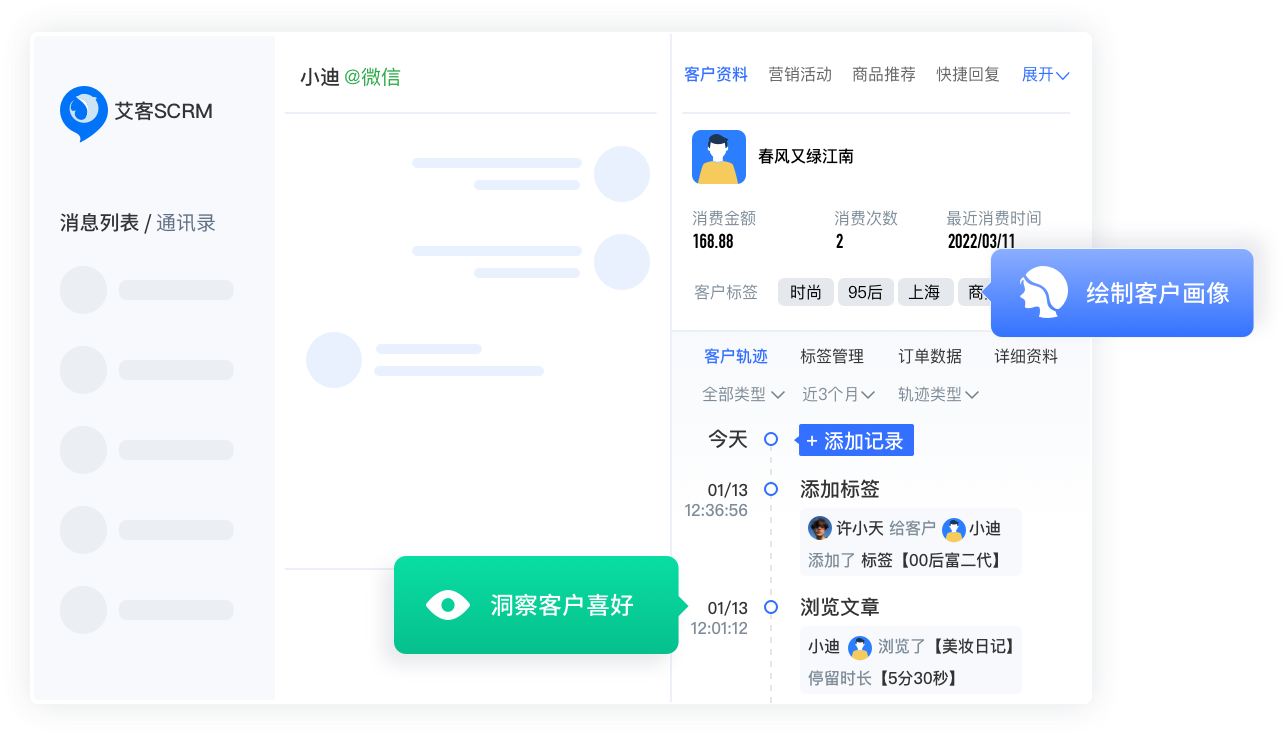This screenshot has width=1286, height=736.
Task: Click the eye icon on 洞察客户喜好
Action: coord(447,605)
